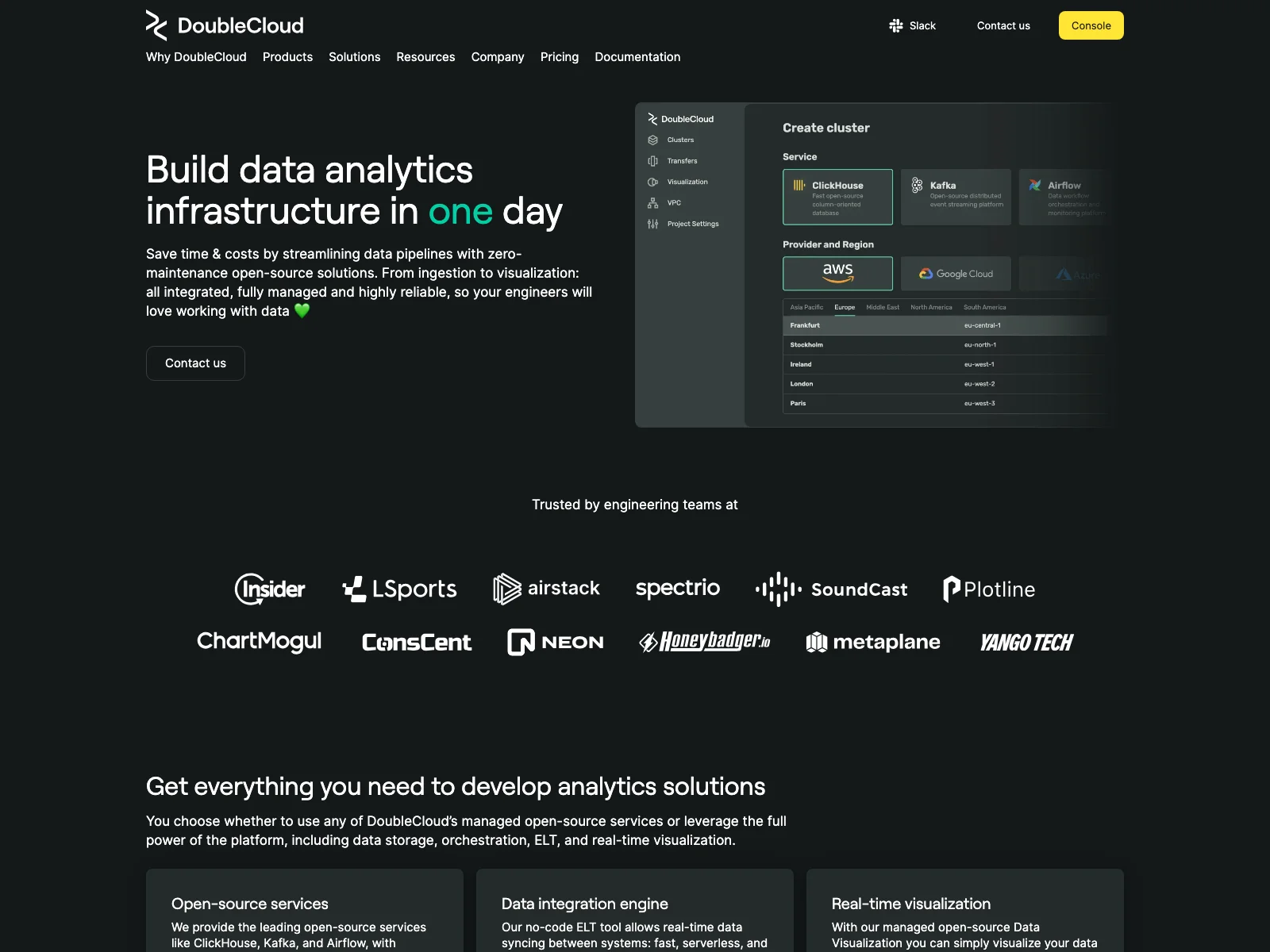Click the Plotline company logo
This screenshot has width=1270, height=952.
(989, 589)
